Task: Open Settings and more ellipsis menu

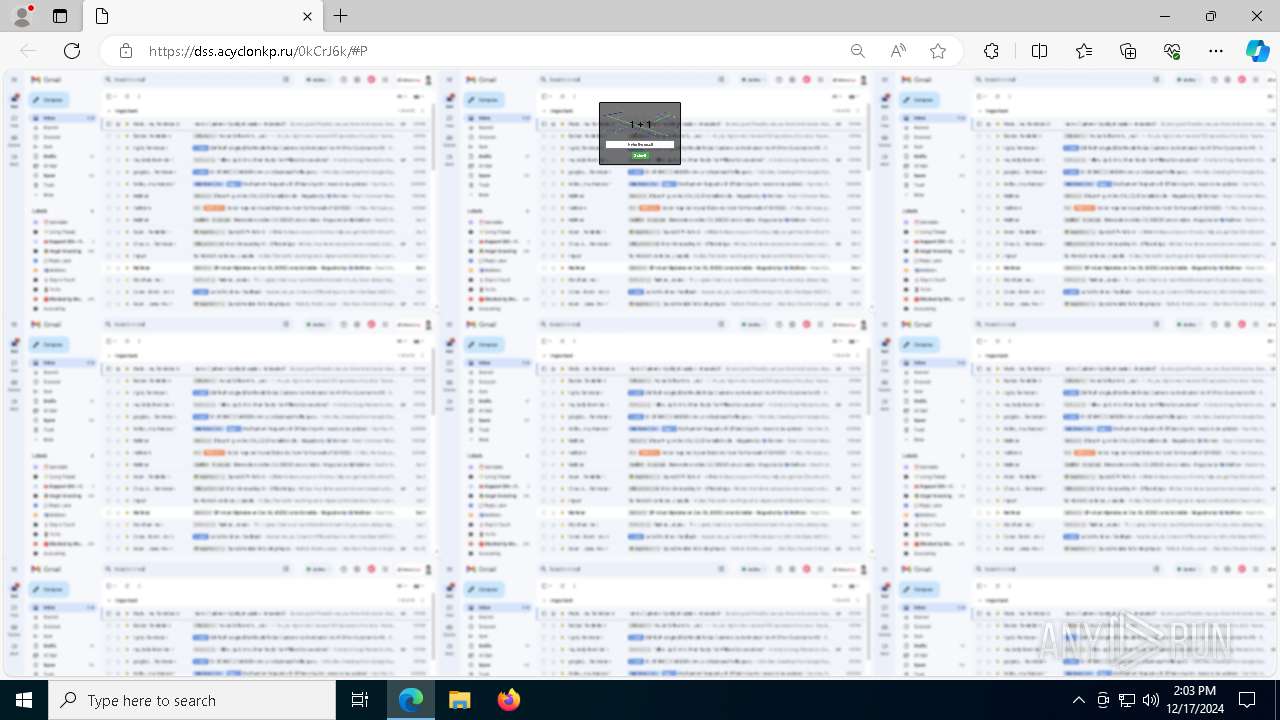Action: 1216,51
